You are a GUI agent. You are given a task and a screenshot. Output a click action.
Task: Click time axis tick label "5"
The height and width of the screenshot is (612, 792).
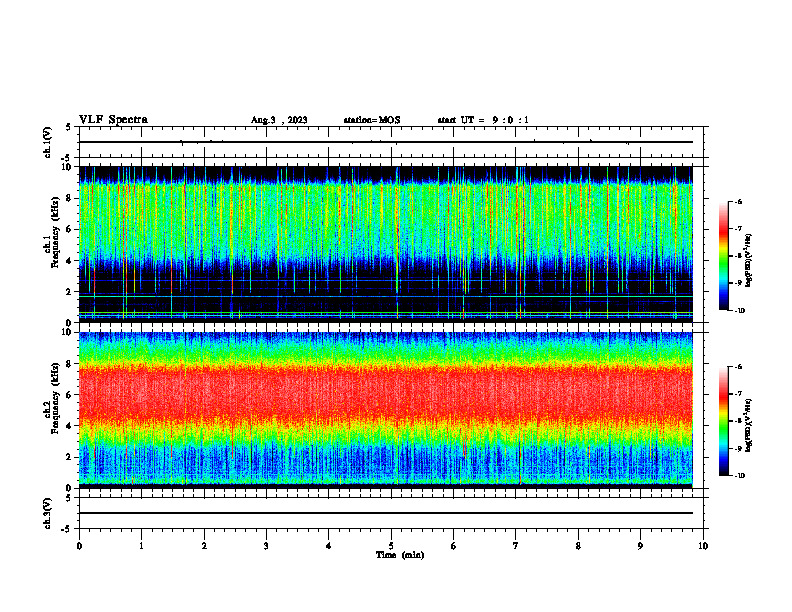pyautogui.click(x=391, y=546)
